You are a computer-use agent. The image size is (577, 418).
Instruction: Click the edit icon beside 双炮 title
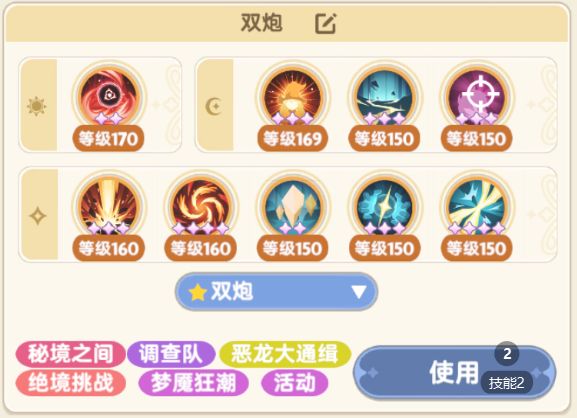click(326, 24)
